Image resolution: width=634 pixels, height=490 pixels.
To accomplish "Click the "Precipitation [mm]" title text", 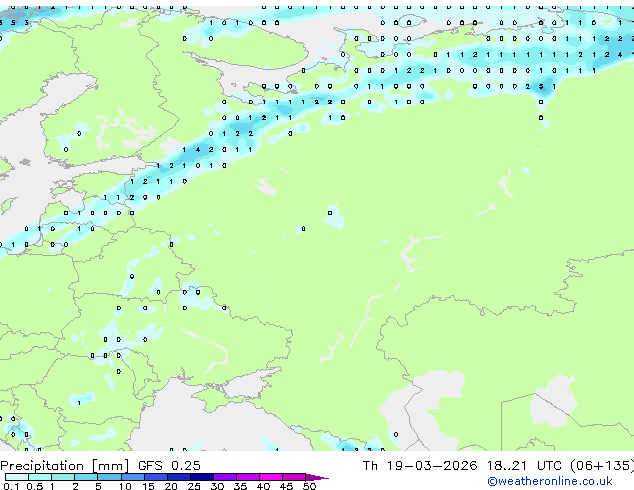I will [x=65, y=466].
